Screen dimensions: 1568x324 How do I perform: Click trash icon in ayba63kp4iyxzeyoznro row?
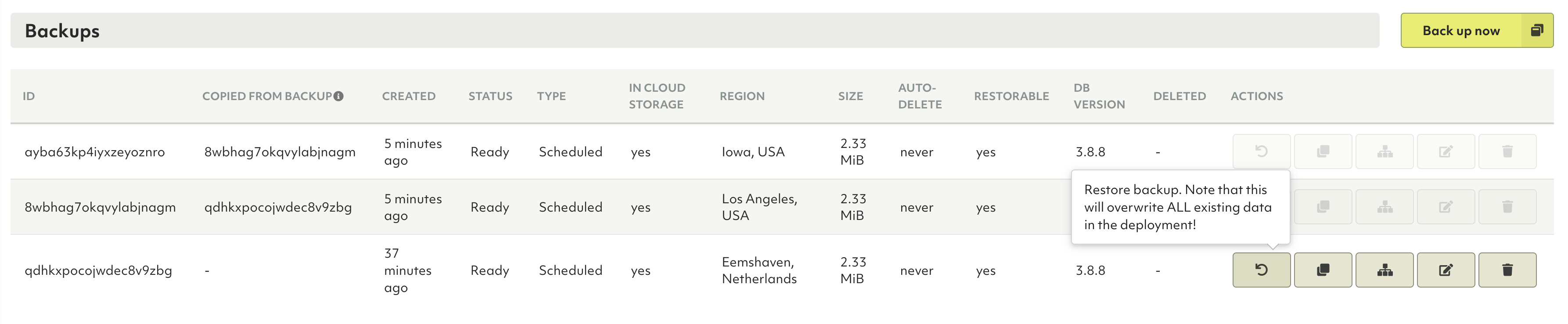1507,151
